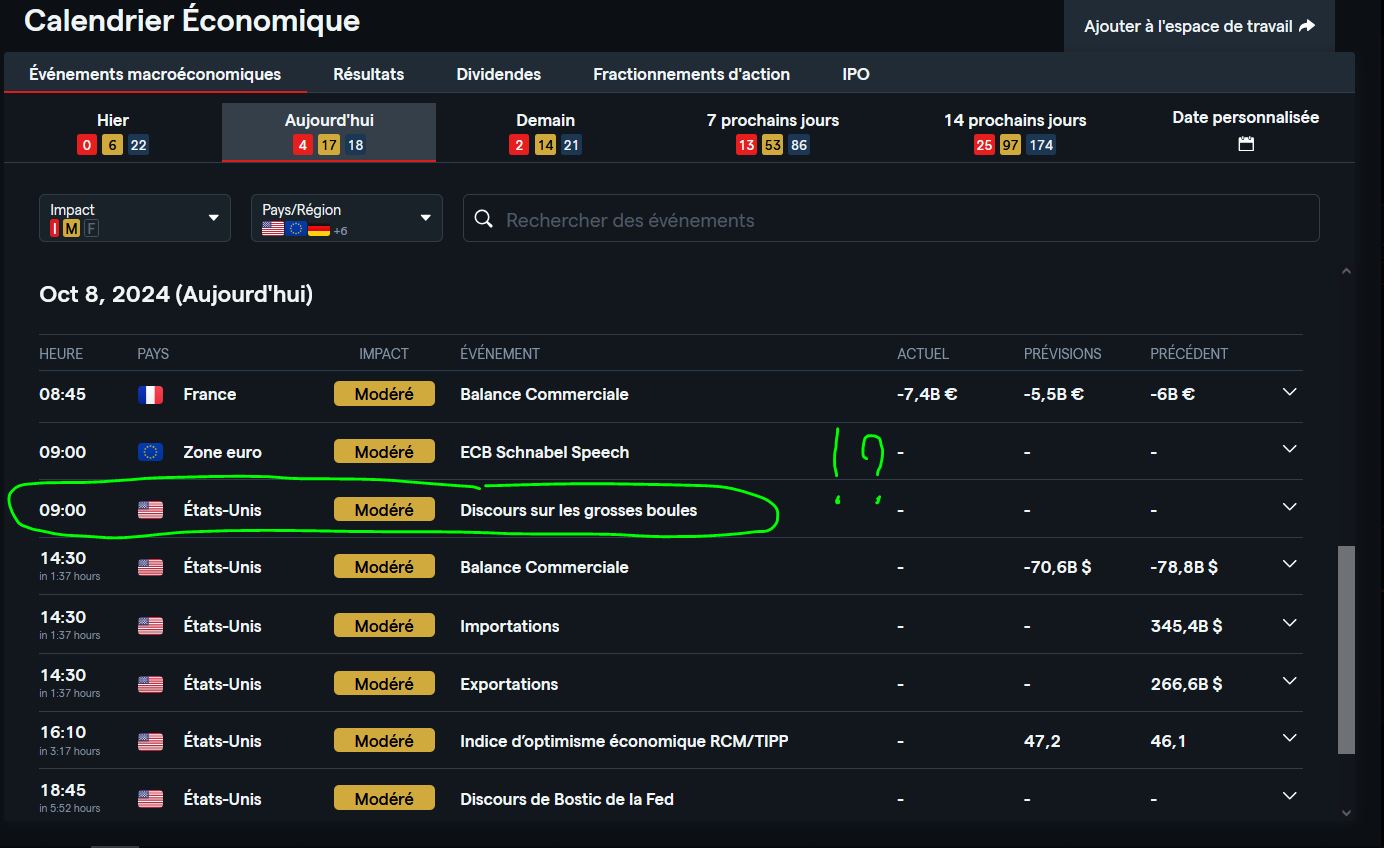The width and height of the screenshot is (1384, 848).
Task: Click the share arrow icon beside Ajouter à l'espace
Action: click(1307, 26)
